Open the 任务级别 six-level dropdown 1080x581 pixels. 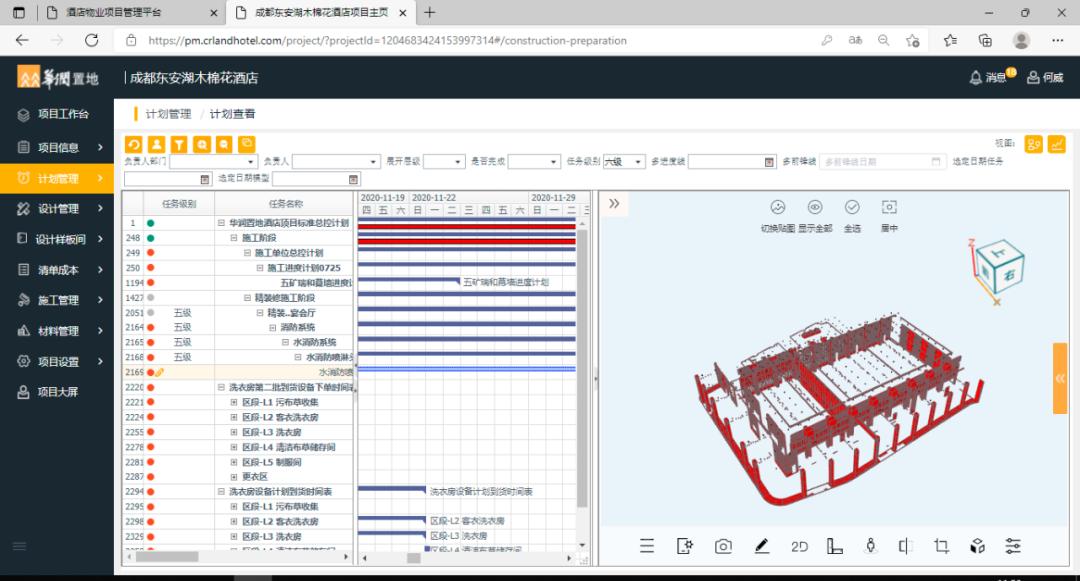(x=625, y=160)
